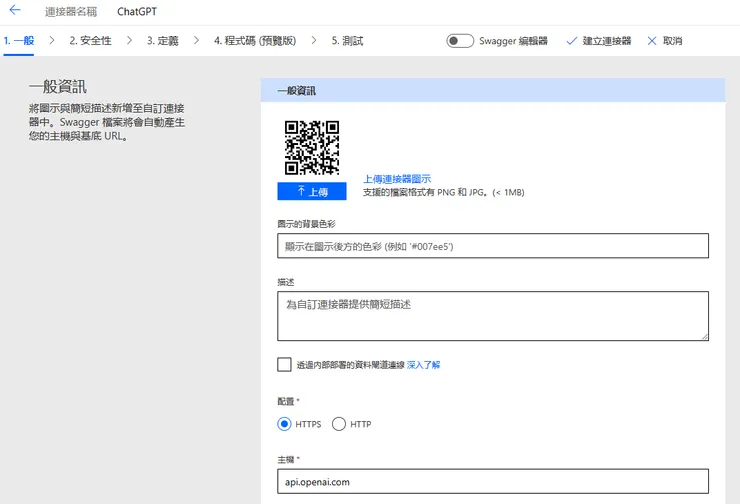Click the chevron after 1. 一般
This screenshot has height=504, width=740.
point(52,41)
